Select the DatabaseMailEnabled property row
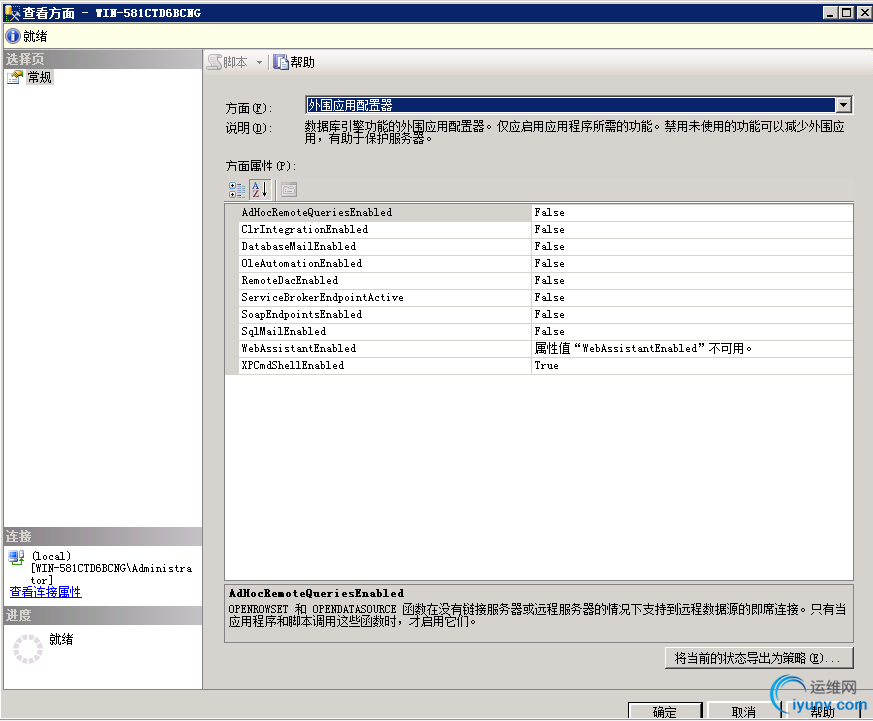 point(539,247)
